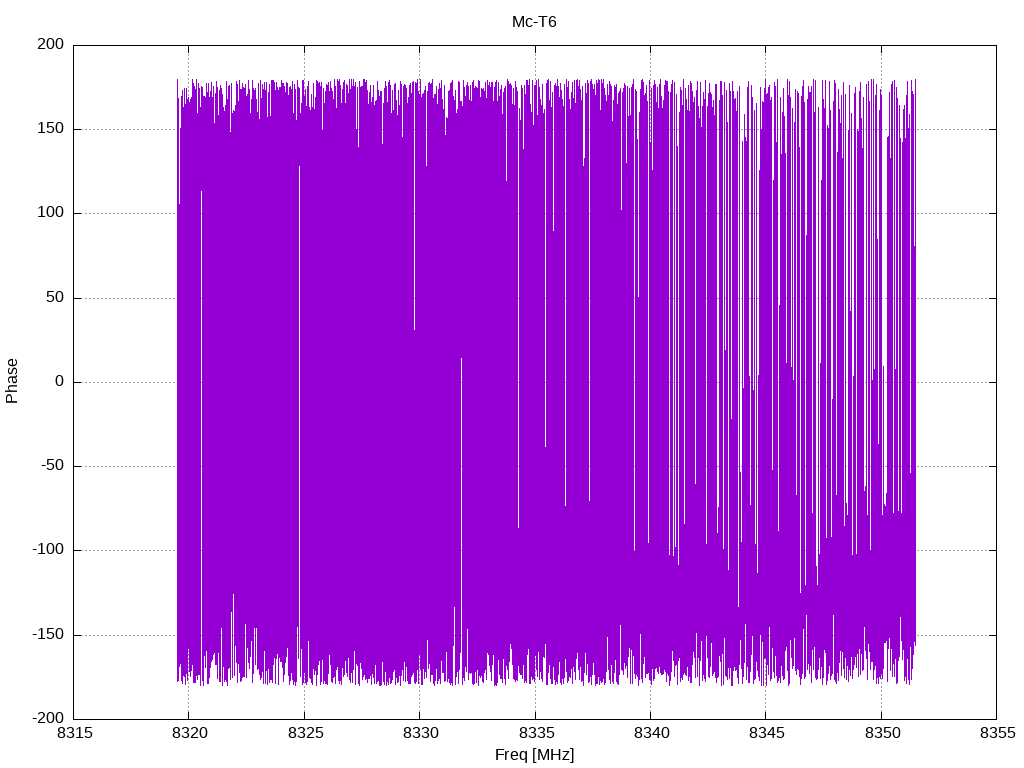Image resolution: width=1024 pixels, height=768 pixels.
Task: Click the plot title 'Mc-T6'
Action: click(534, 22)
